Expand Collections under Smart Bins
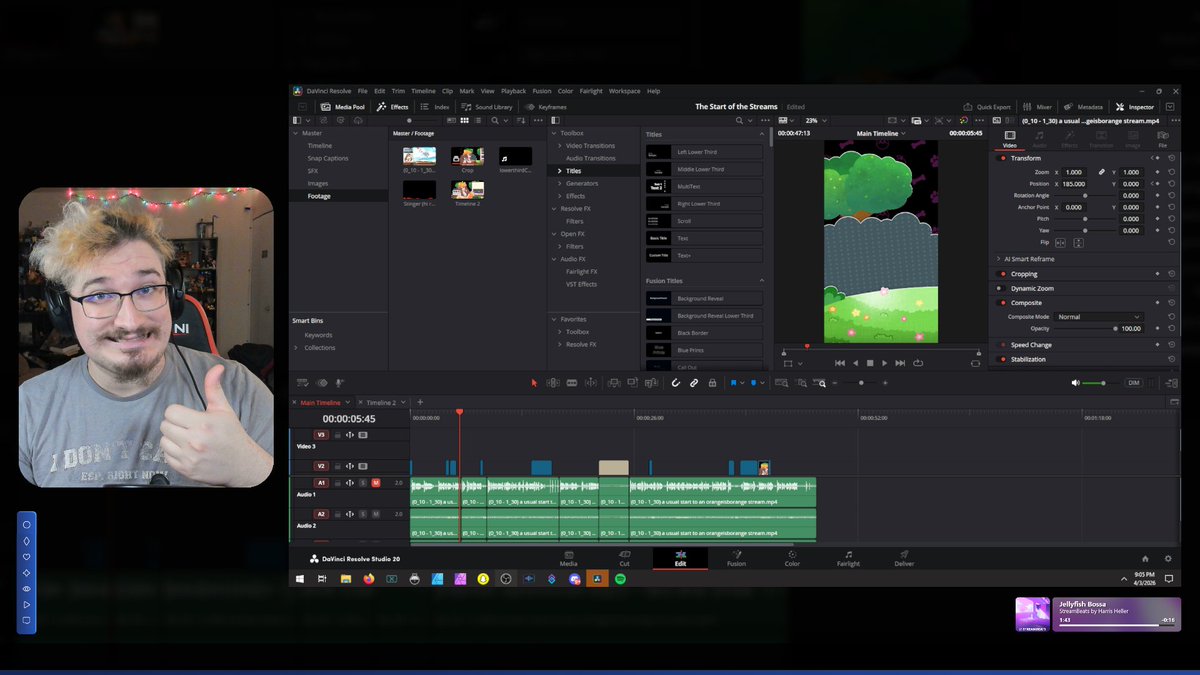 click(296, 348)
